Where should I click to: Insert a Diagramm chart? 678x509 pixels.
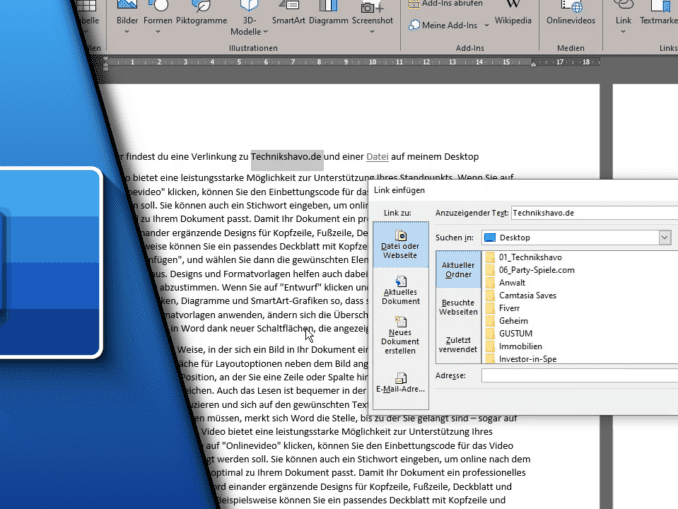329,13
